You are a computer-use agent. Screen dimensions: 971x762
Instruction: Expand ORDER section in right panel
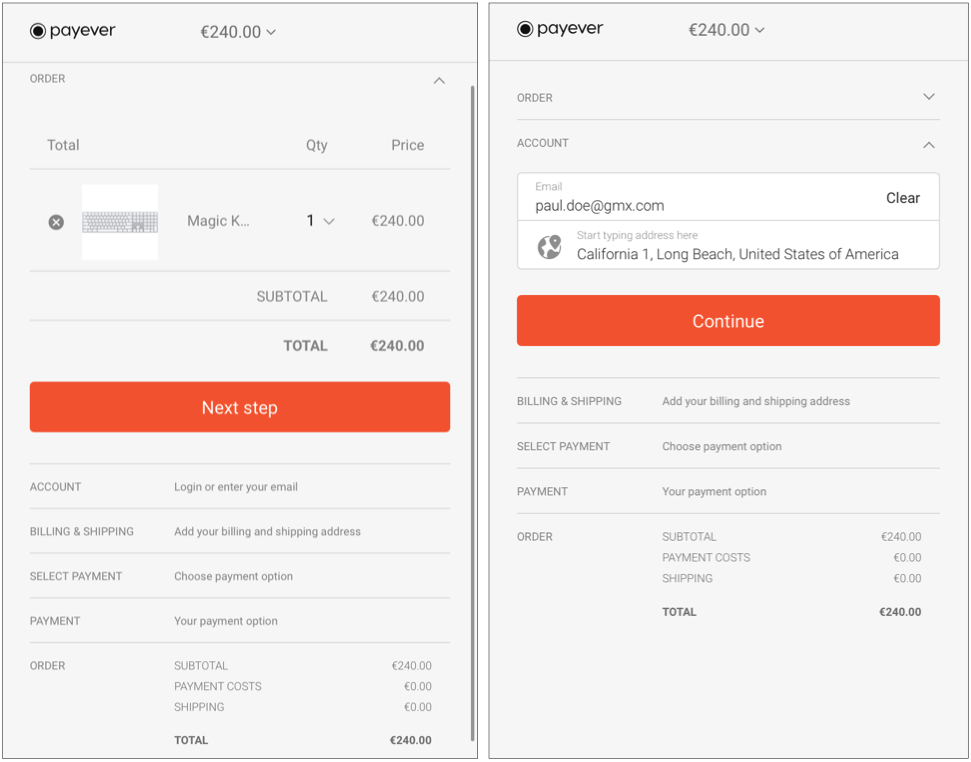[929, 97]
